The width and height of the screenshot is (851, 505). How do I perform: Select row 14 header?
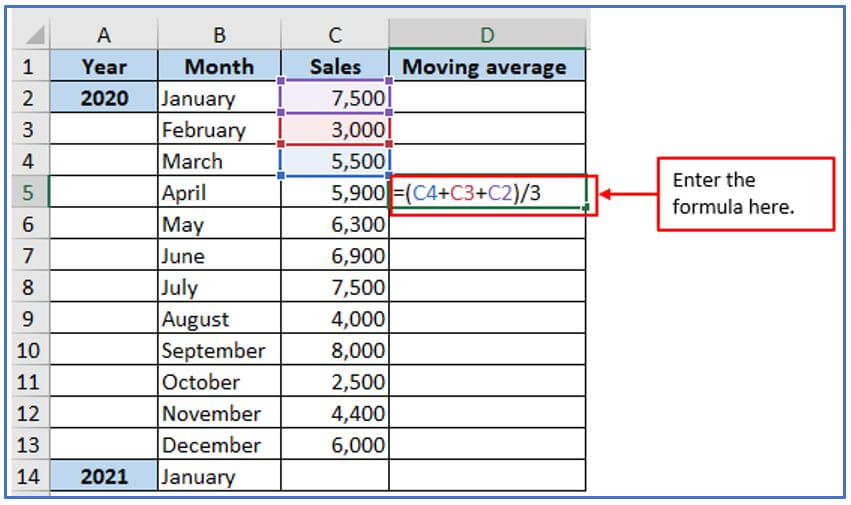click(x=28, y=476)
